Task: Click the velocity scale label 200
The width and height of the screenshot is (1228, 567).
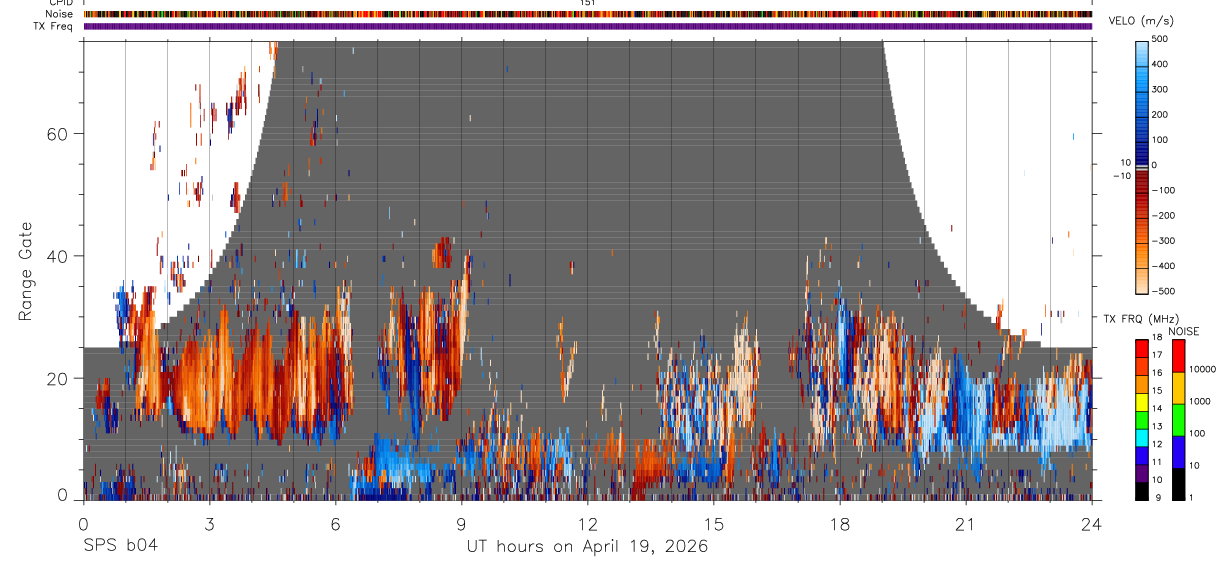Action: (1160, 115)
